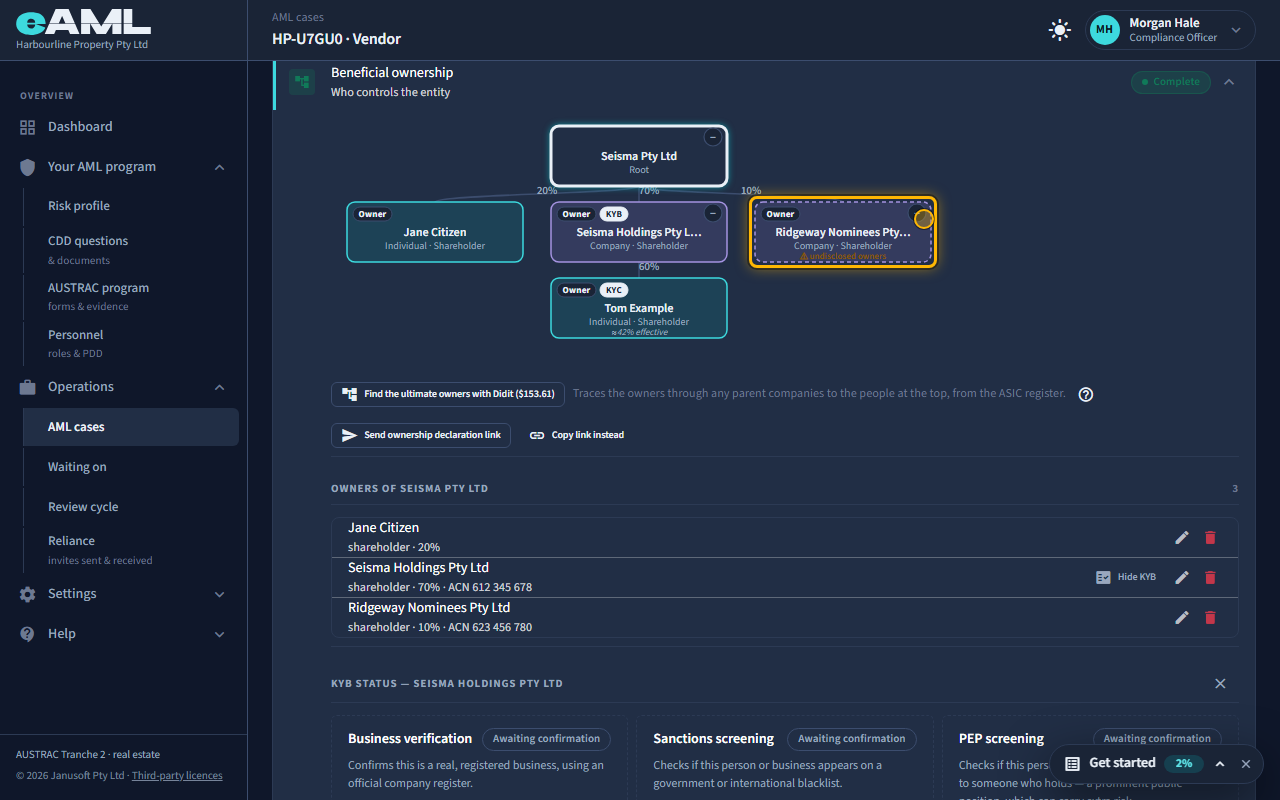Go to Review cycle

pos(131,507)
